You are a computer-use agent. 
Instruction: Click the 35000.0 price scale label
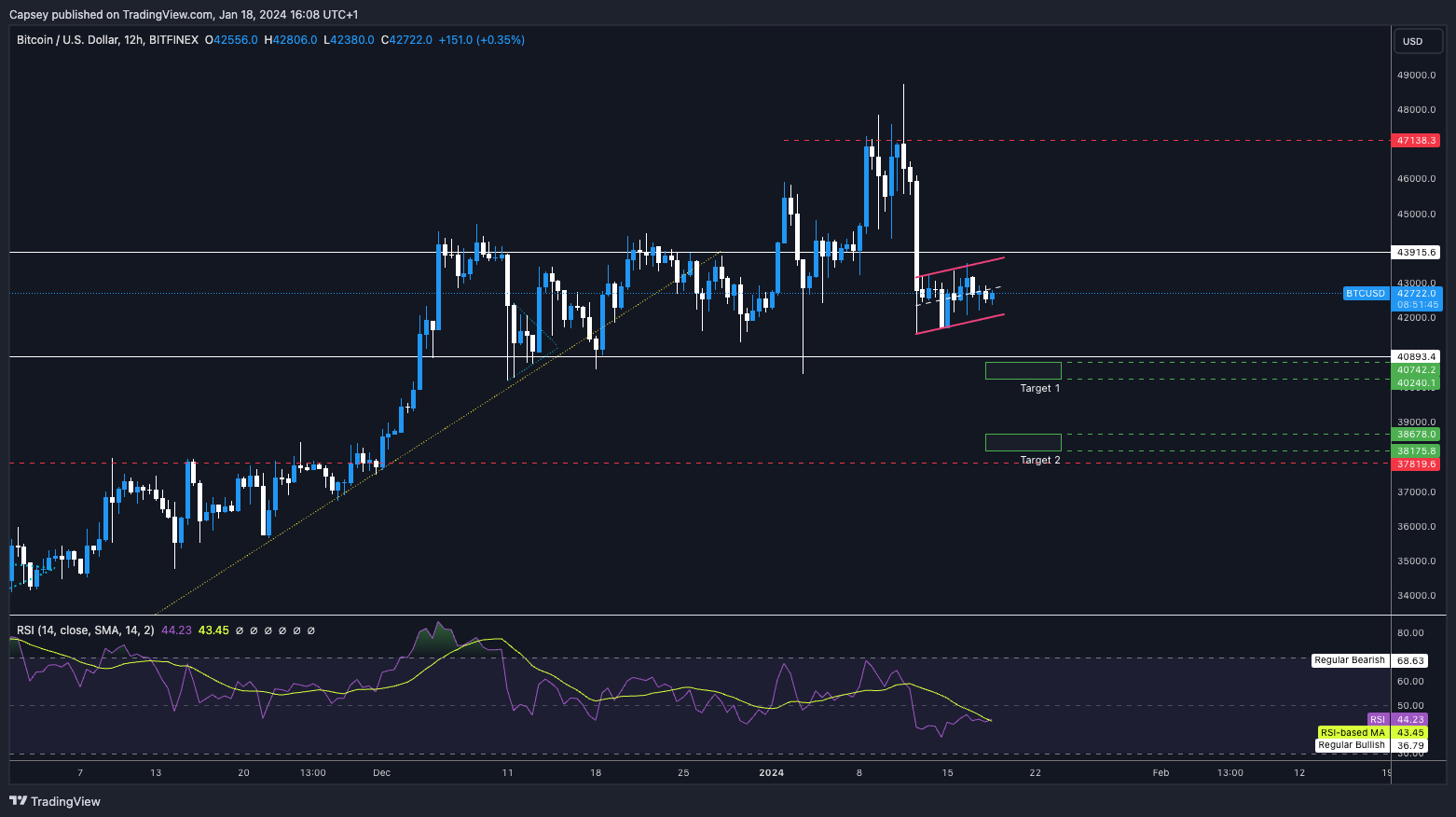coord(1416,561)
